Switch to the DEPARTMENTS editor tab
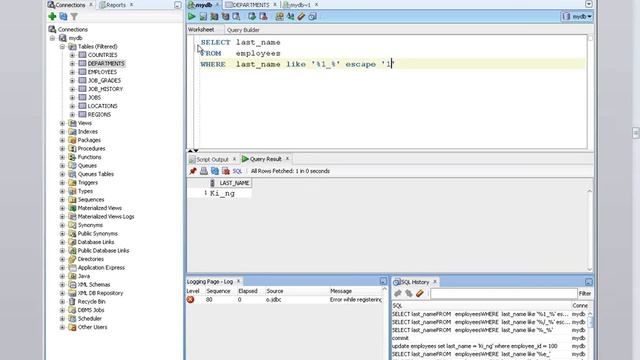 [251, 5]
